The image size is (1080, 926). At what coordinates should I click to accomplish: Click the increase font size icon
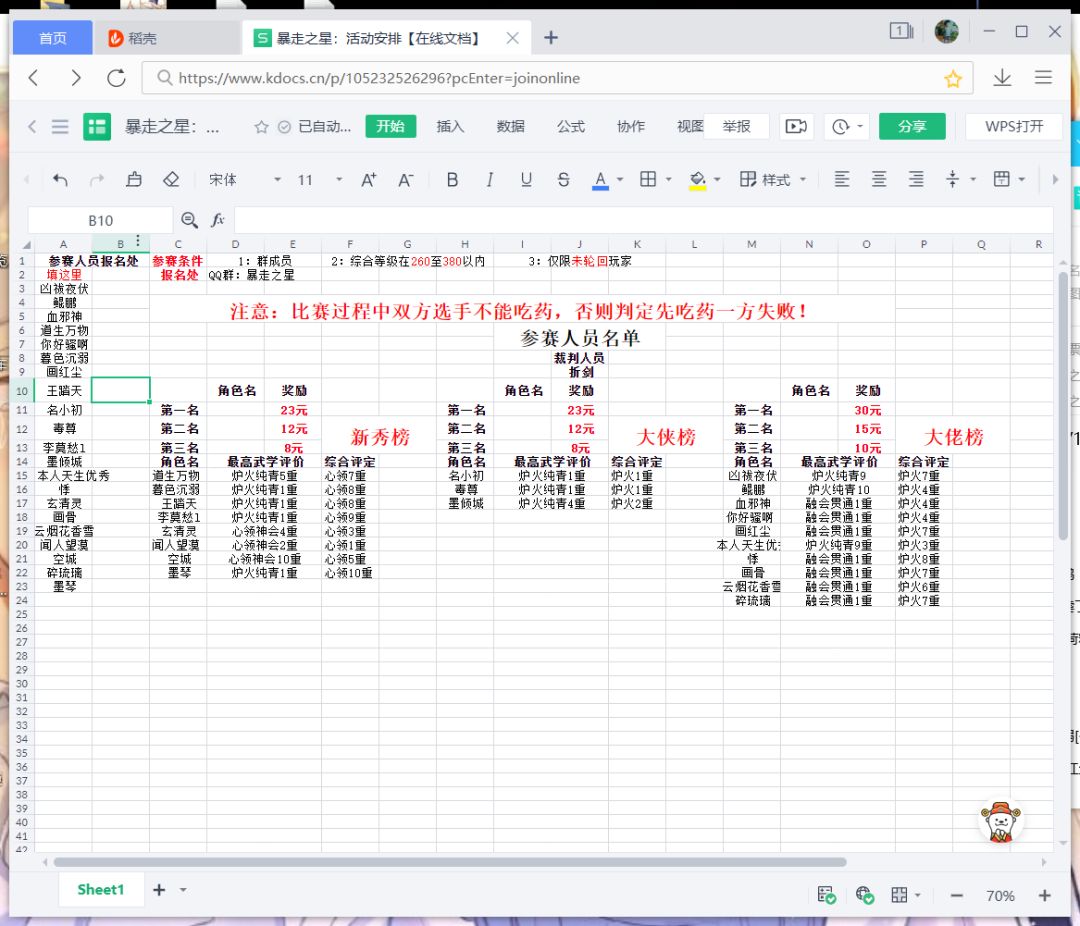368,180
